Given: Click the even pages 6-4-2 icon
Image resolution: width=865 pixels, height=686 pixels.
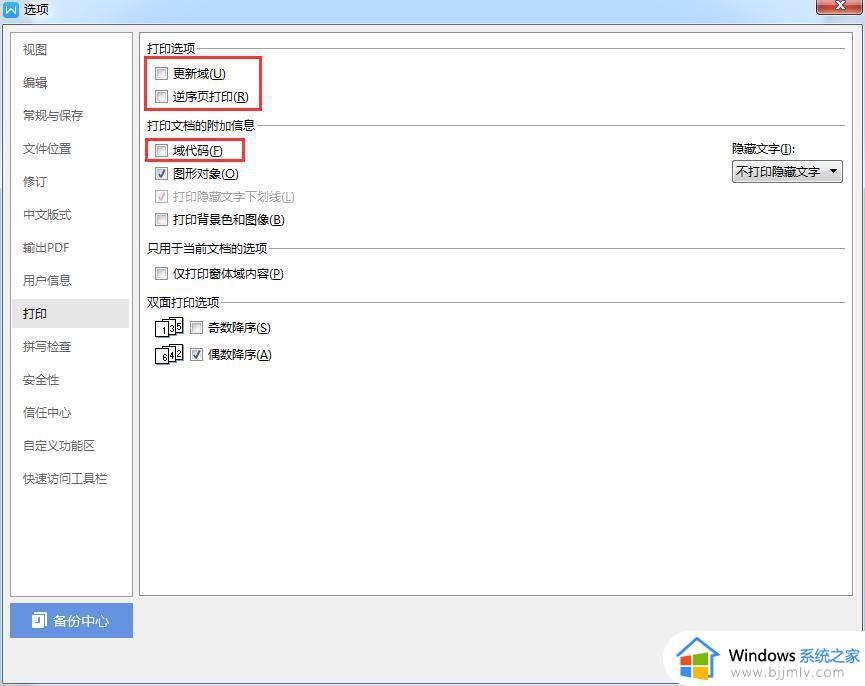Looking at the screenshot, I should tap(169, 355).
